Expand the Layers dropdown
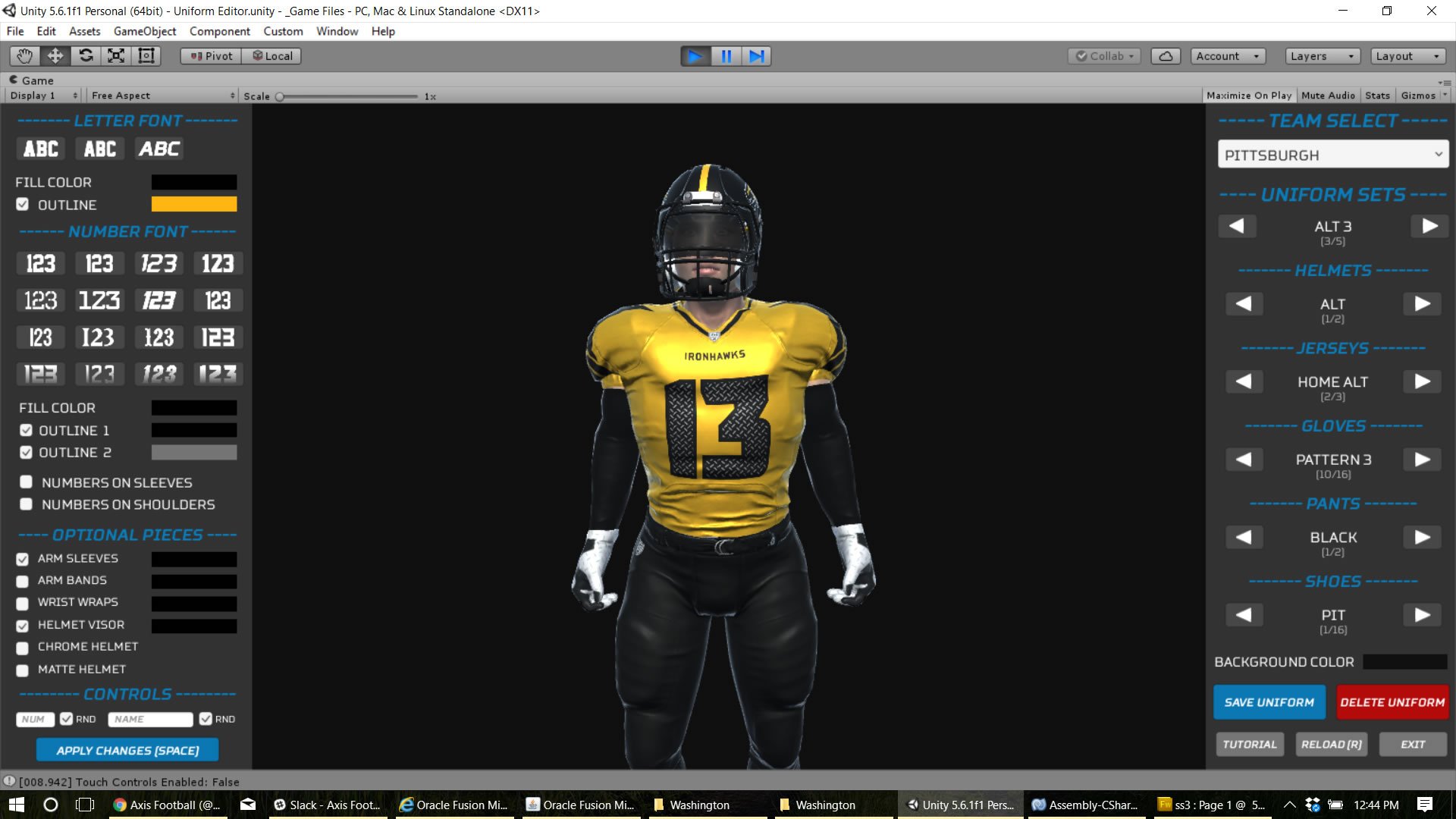 pyautogui.click(x=1322, y=56)
